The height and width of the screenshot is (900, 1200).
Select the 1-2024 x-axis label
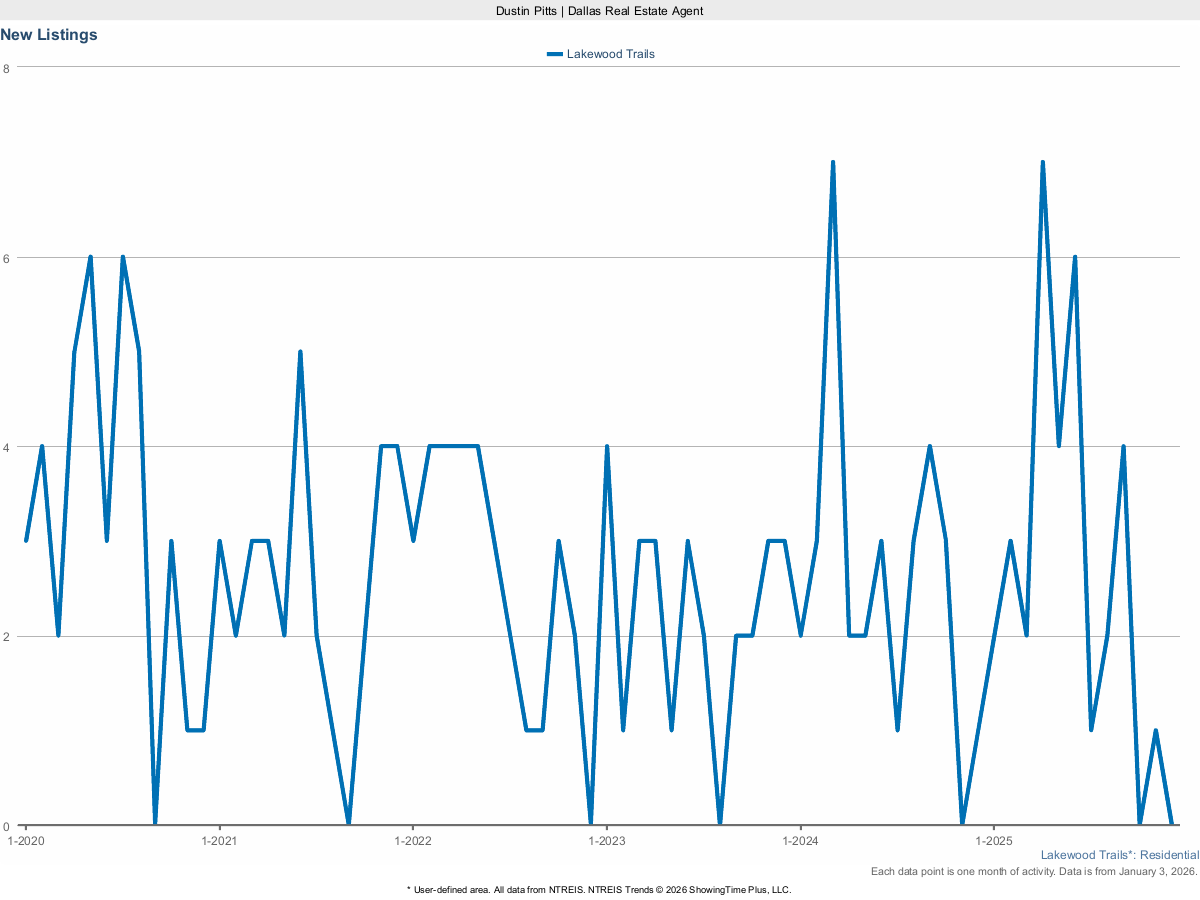[799, 840]
